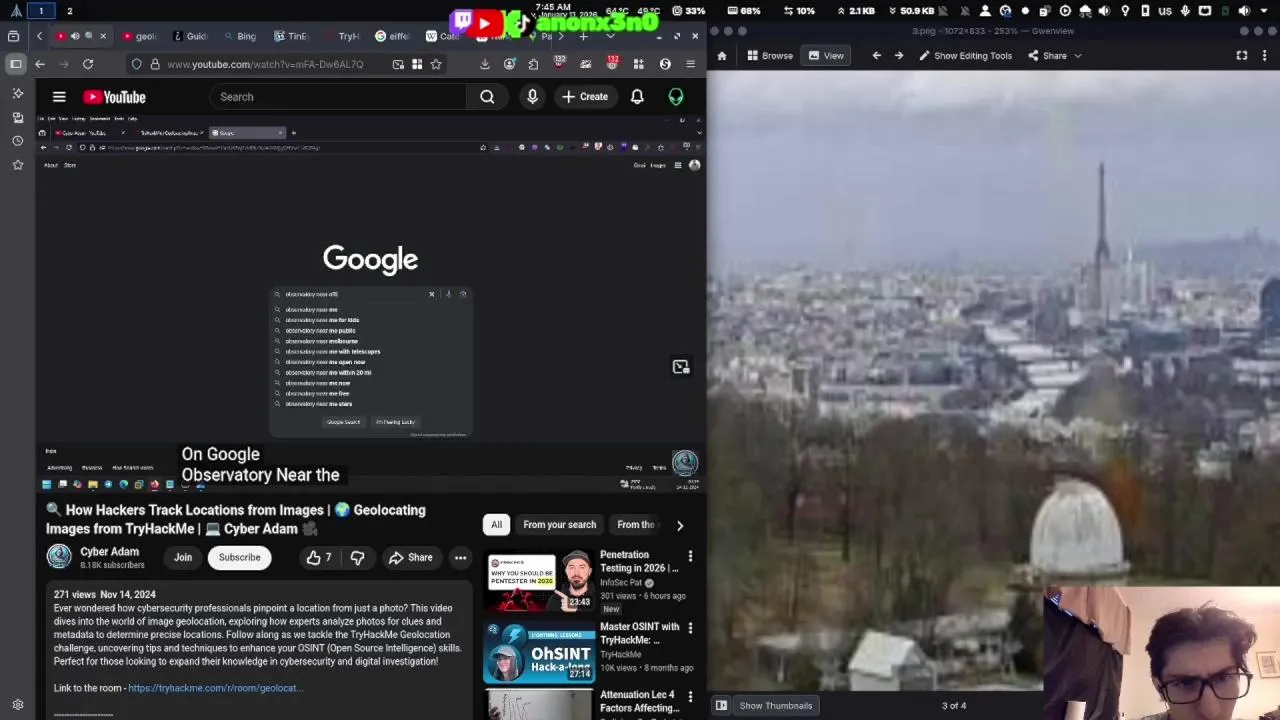Switch Gwenview to Browse mode

click(769, 56)
